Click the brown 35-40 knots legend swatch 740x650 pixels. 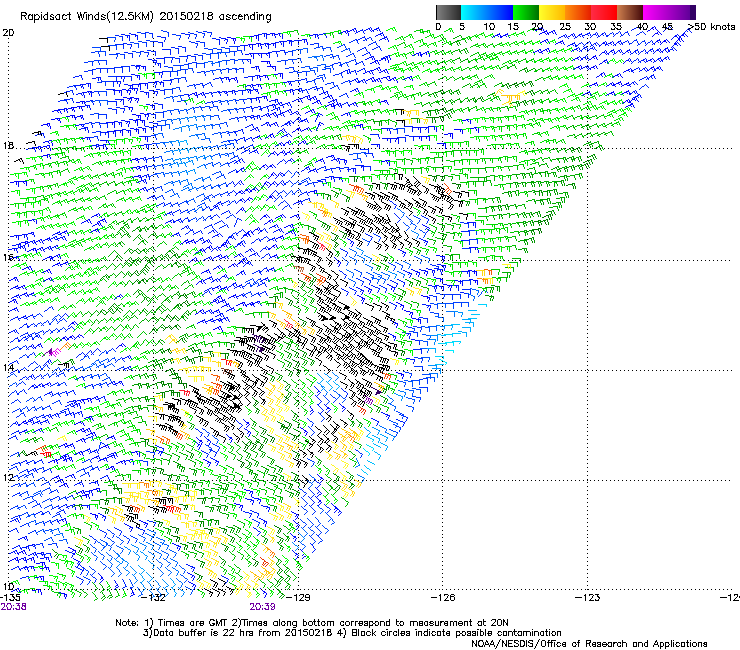(629, 12)
